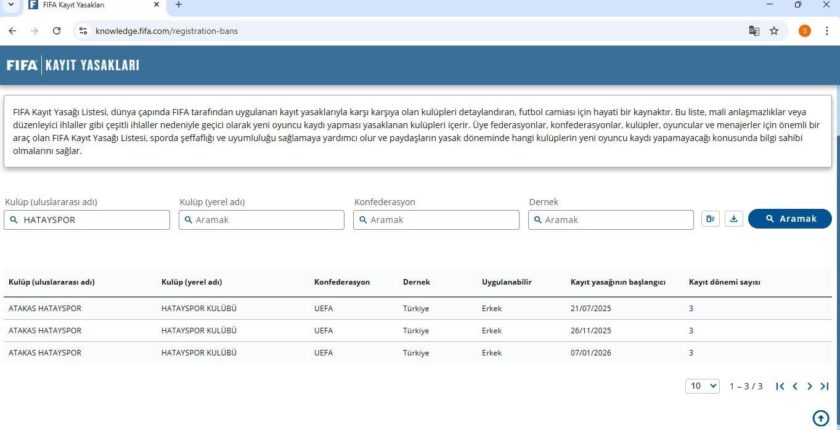The height and width of the screenshot is (430, 840).
Task: Close the FIFA Kayıt Yasakları tab
Action: pyautogui.click(x=156, y=5)
